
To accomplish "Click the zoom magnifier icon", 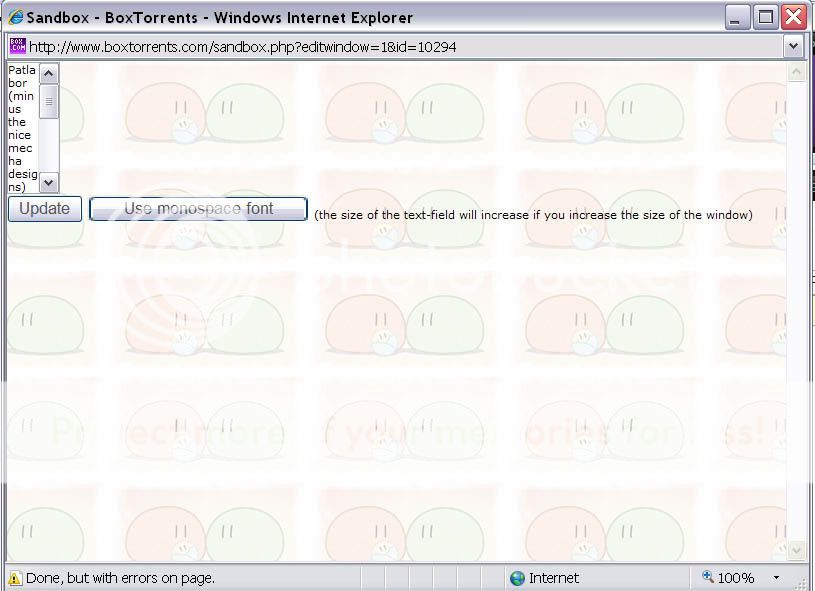I will (x=708, y=577).
